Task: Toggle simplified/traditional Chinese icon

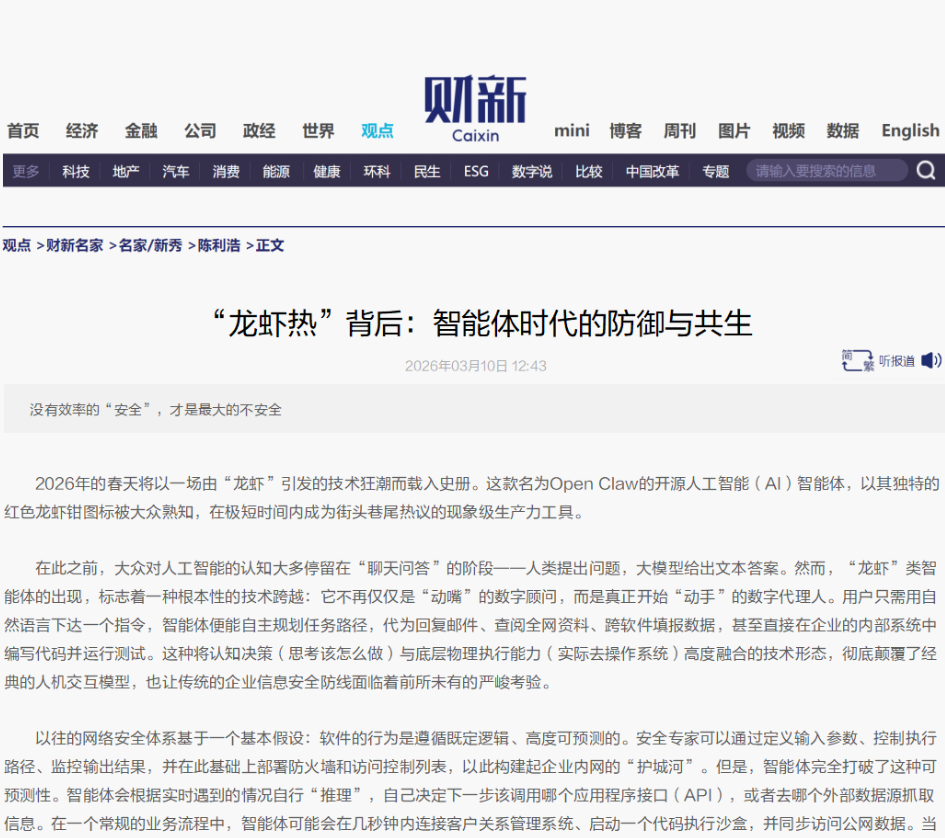Action: pyautogui.click(x=858, y=361)
